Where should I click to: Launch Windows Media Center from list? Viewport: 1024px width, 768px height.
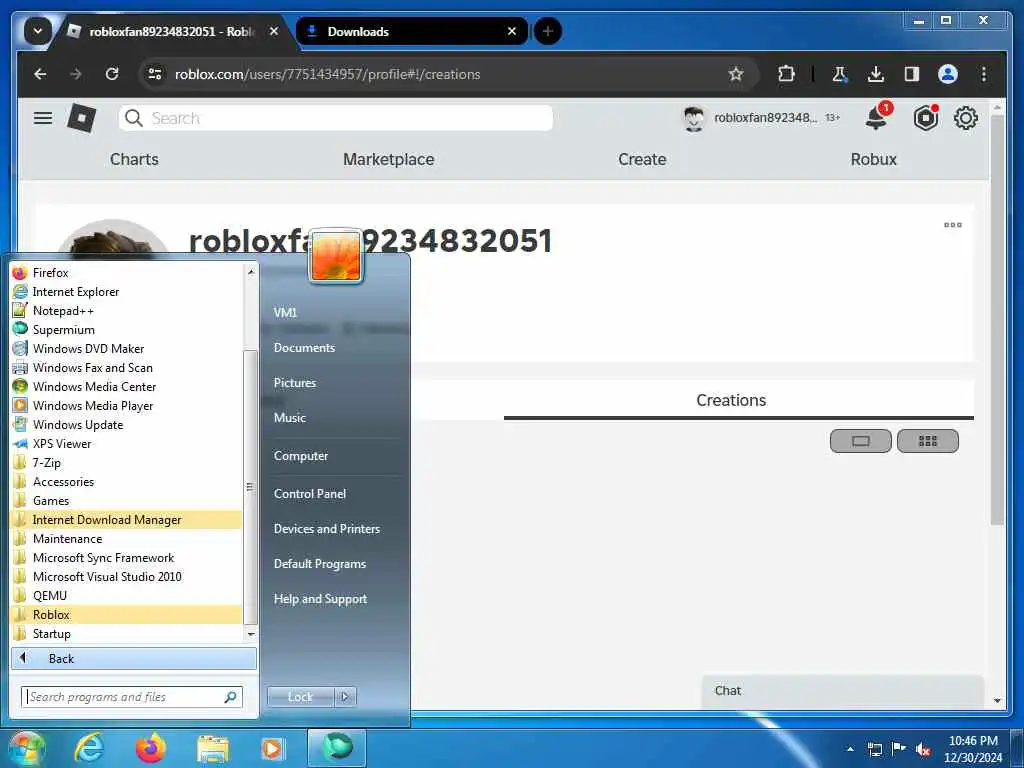tap(126, 387)
